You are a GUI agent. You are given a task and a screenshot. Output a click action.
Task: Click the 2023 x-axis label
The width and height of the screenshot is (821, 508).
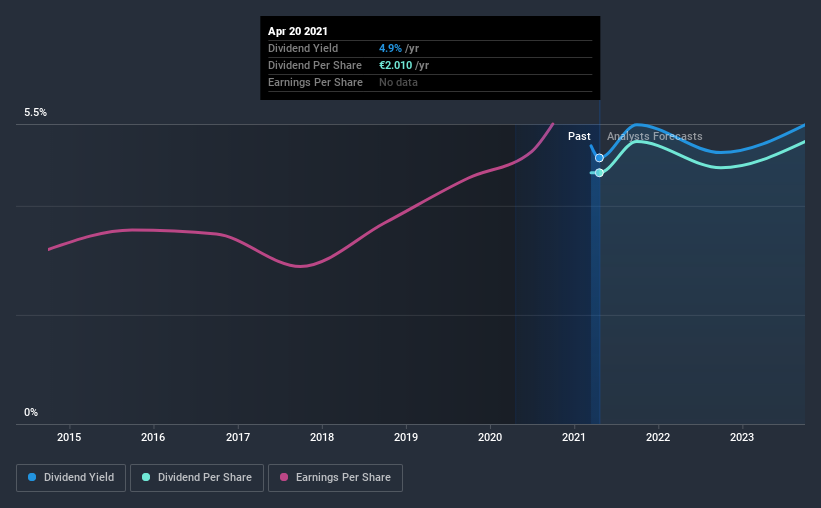pos(742,437)
